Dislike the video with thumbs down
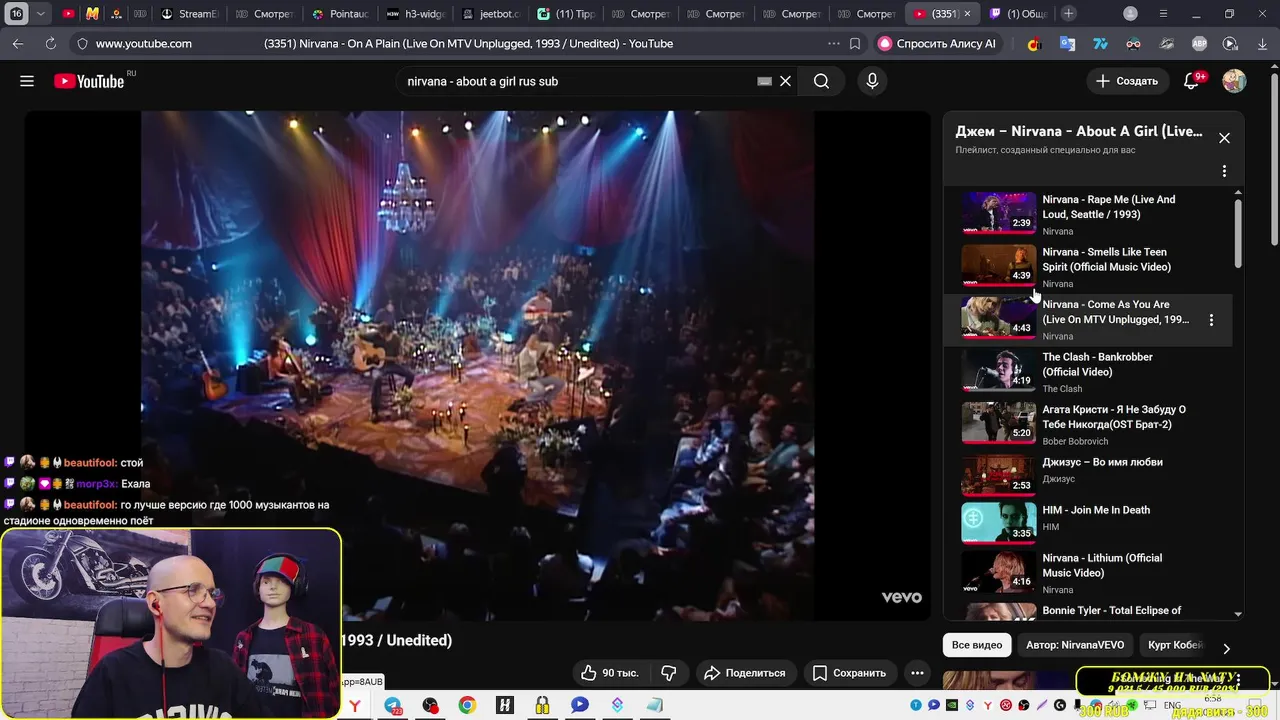The image size is (1280, 720). pos(669,673)
